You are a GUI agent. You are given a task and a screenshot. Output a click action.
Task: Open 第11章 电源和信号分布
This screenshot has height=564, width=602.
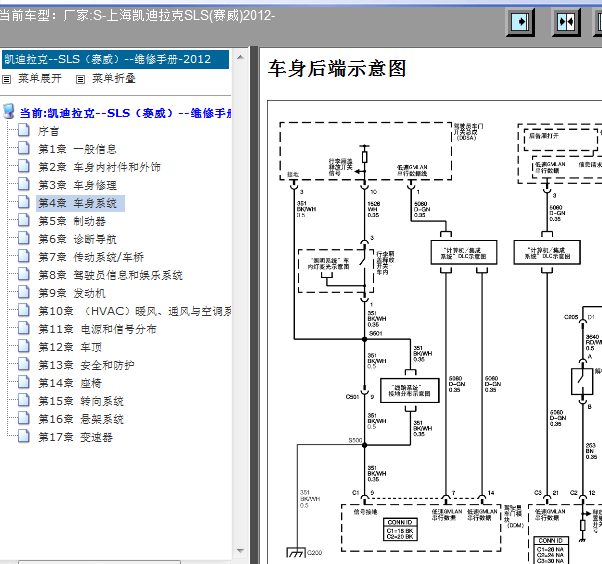97,329
